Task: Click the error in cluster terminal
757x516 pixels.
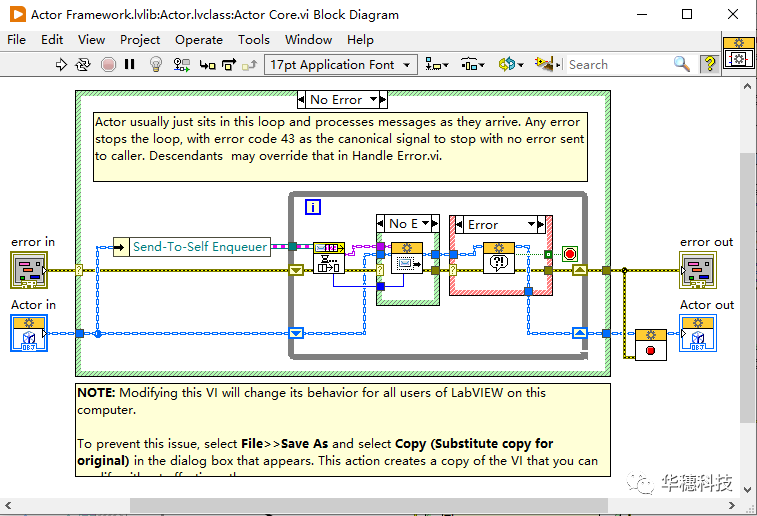Action: coord(29,270)
